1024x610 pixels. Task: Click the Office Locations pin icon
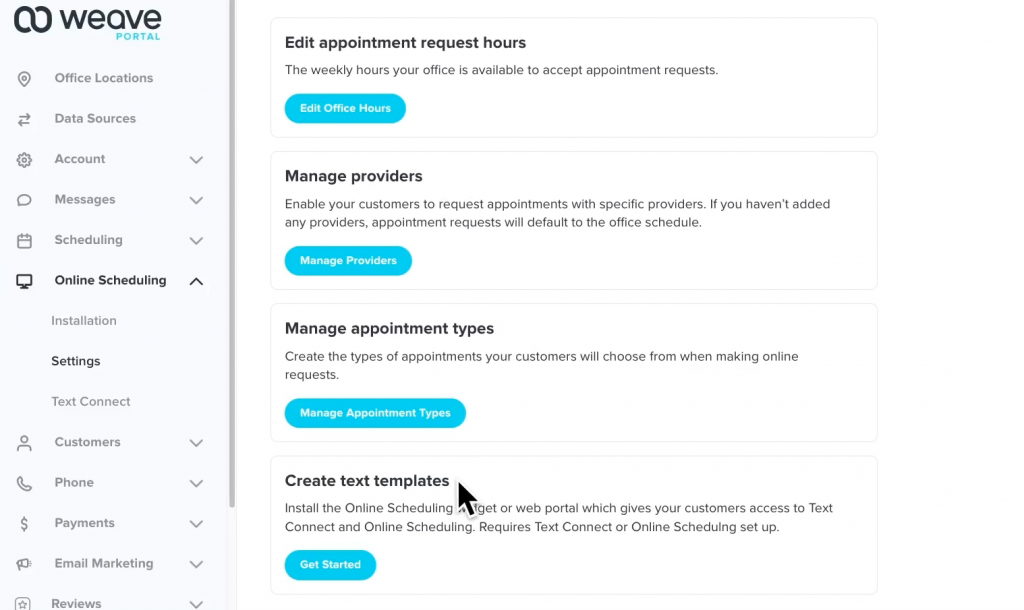click(24, 78)
